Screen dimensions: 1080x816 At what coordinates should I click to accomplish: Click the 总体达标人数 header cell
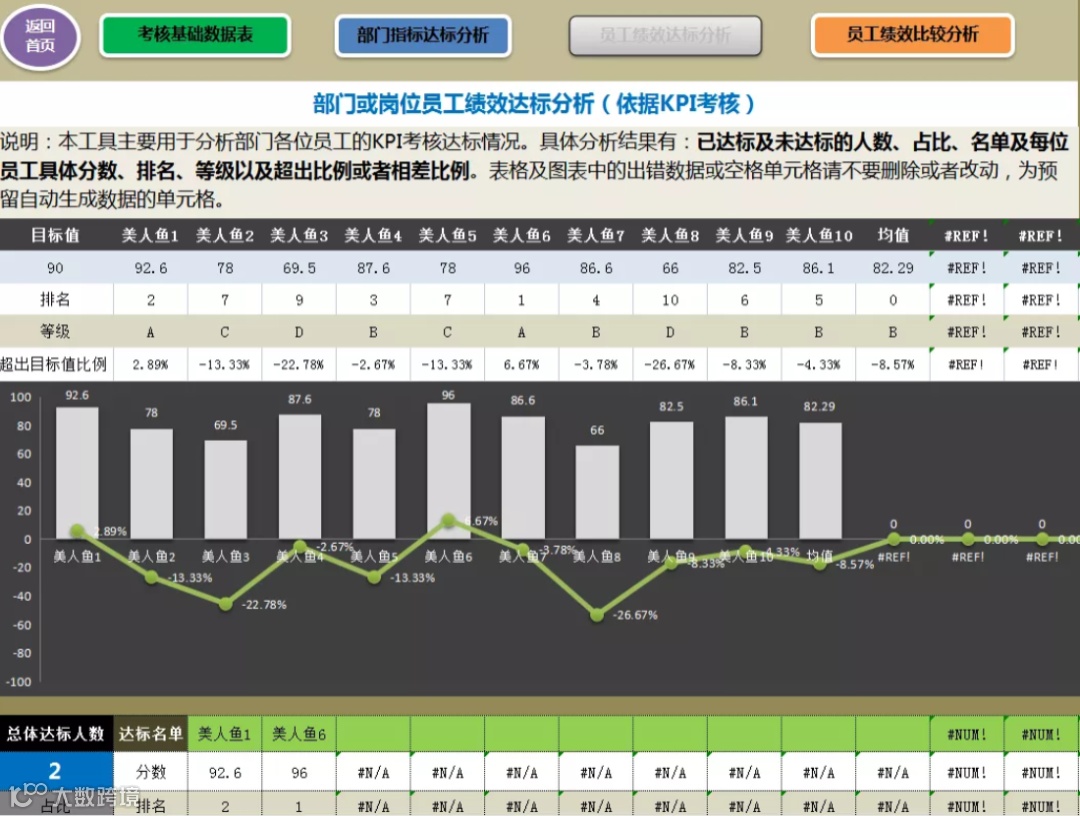[56, 734]
